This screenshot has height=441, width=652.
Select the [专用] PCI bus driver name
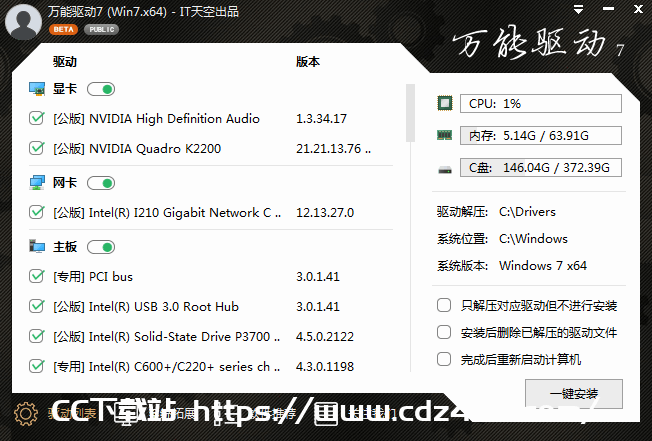pyautogui.click(x=93, y=277)
